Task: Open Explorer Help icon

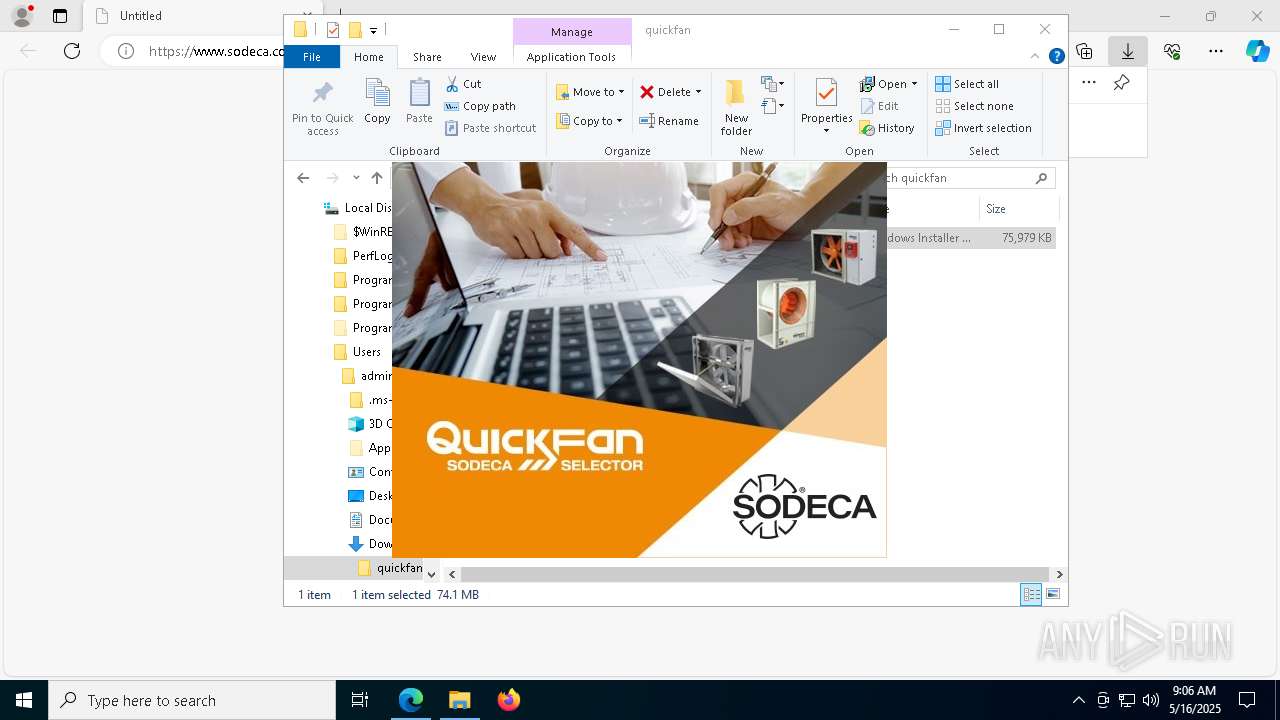Action: [1056, 57]
